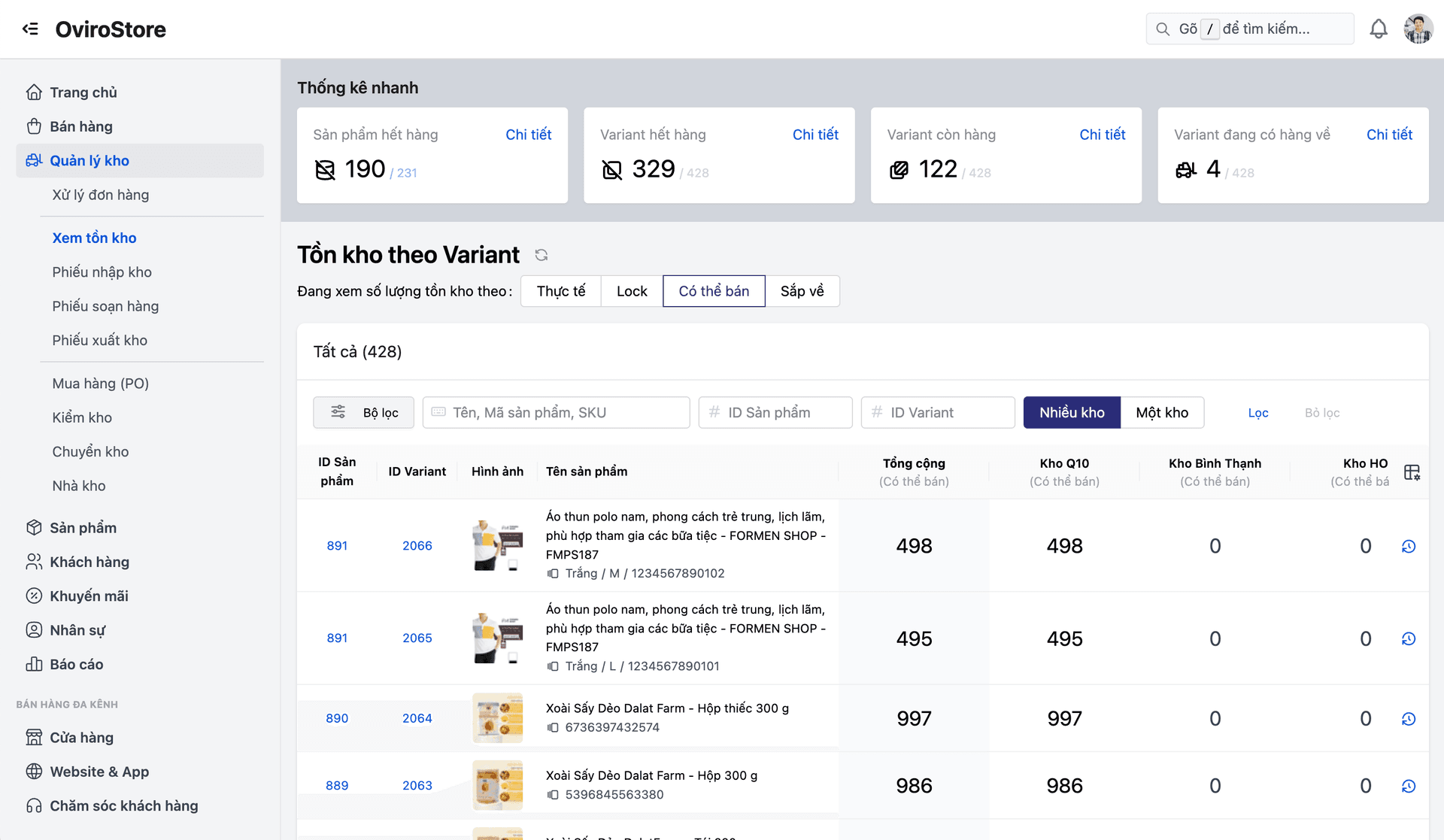Viewport: 1444px width, 840px height.
Task: Open table column settings icon
Action: point(1412,472)
